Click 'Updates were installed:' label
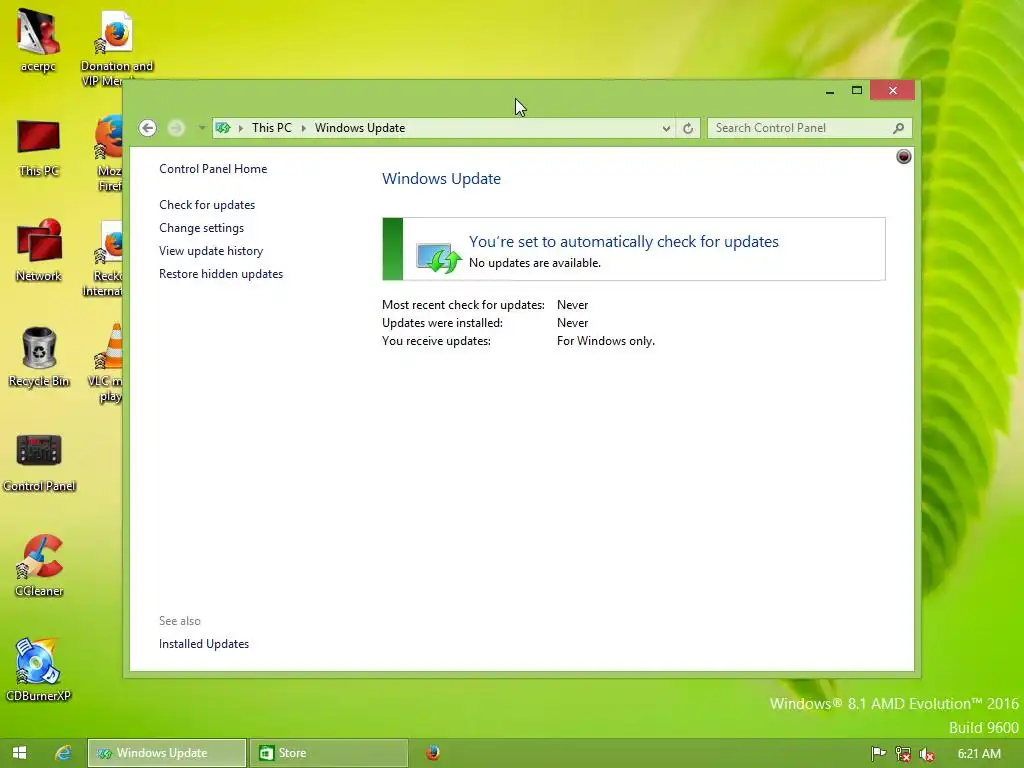Viewport: 1024px width, 768px height. point(442,323)
